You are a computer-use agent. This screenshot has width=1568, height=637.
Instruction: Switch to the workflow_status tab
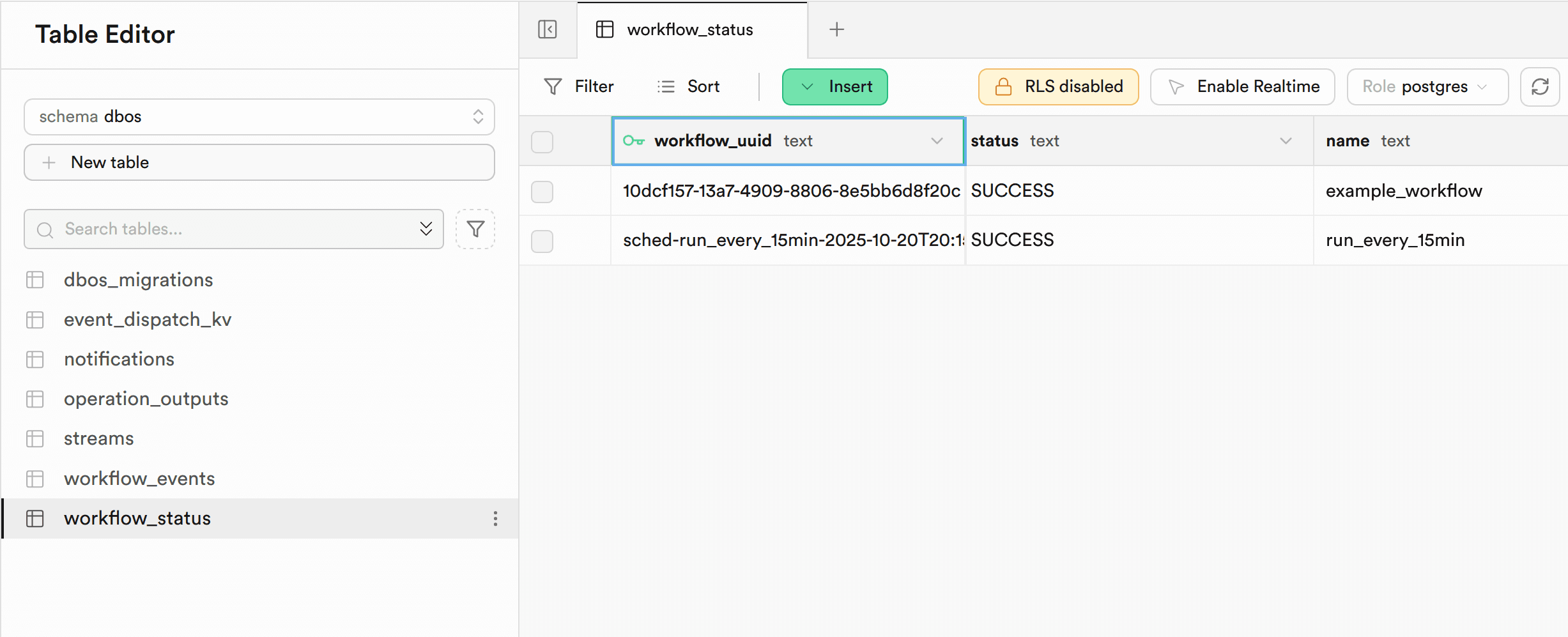(689, 29)
